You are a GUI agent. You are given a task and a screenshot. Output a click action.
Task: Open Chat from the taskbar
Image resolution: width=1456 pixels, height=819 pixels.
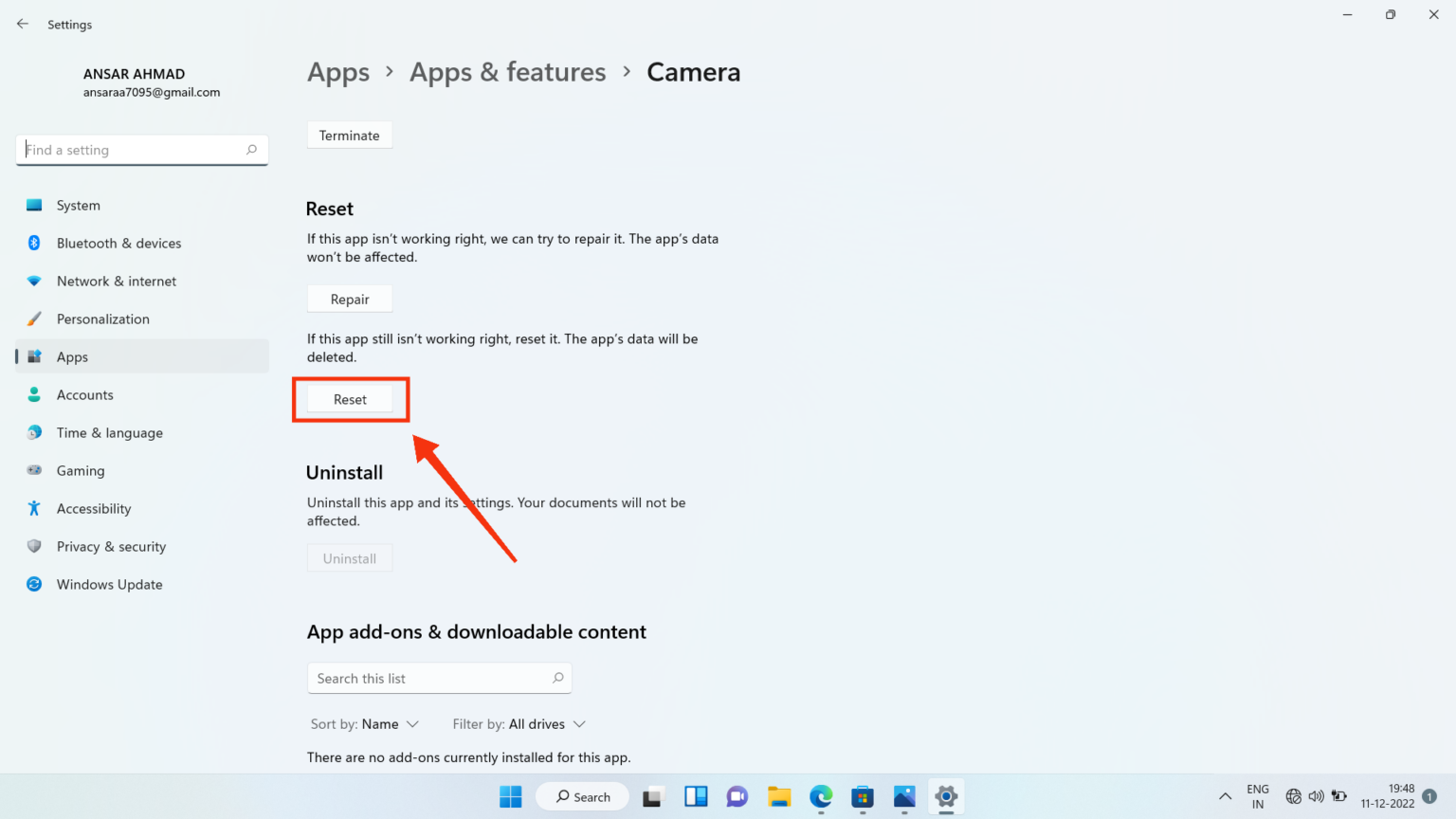[x=737, y=797]
